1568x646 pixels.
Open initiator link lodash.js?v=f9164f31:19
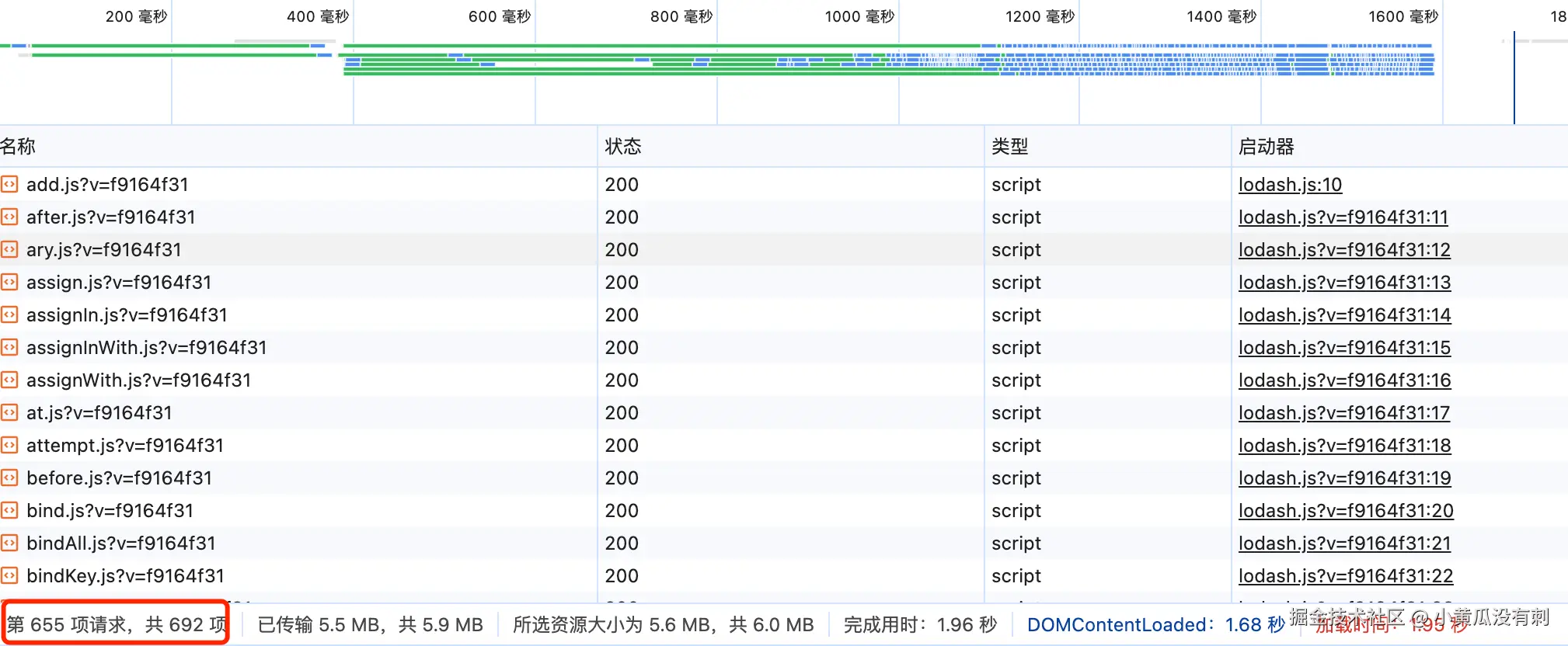(1345, 478)
